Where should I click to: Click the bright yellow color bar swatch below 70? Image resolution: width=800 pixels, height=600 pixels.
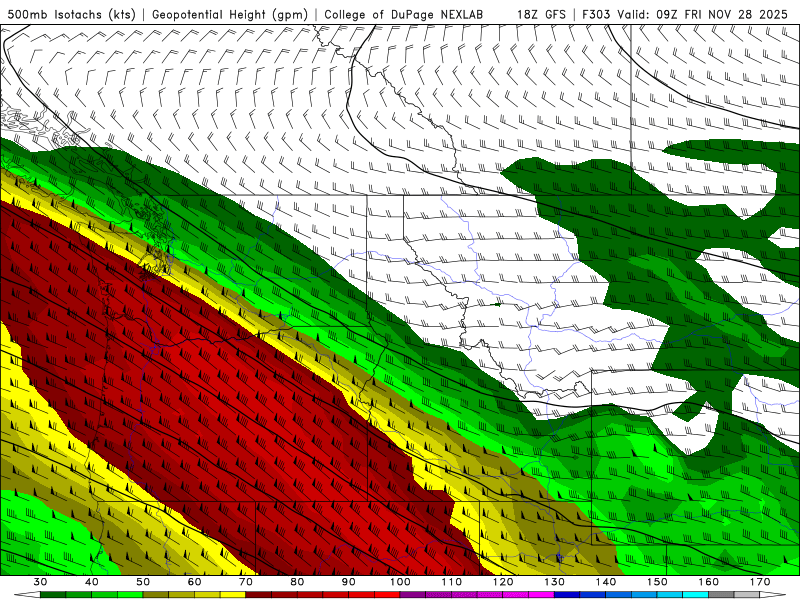[x=233, y=595]
